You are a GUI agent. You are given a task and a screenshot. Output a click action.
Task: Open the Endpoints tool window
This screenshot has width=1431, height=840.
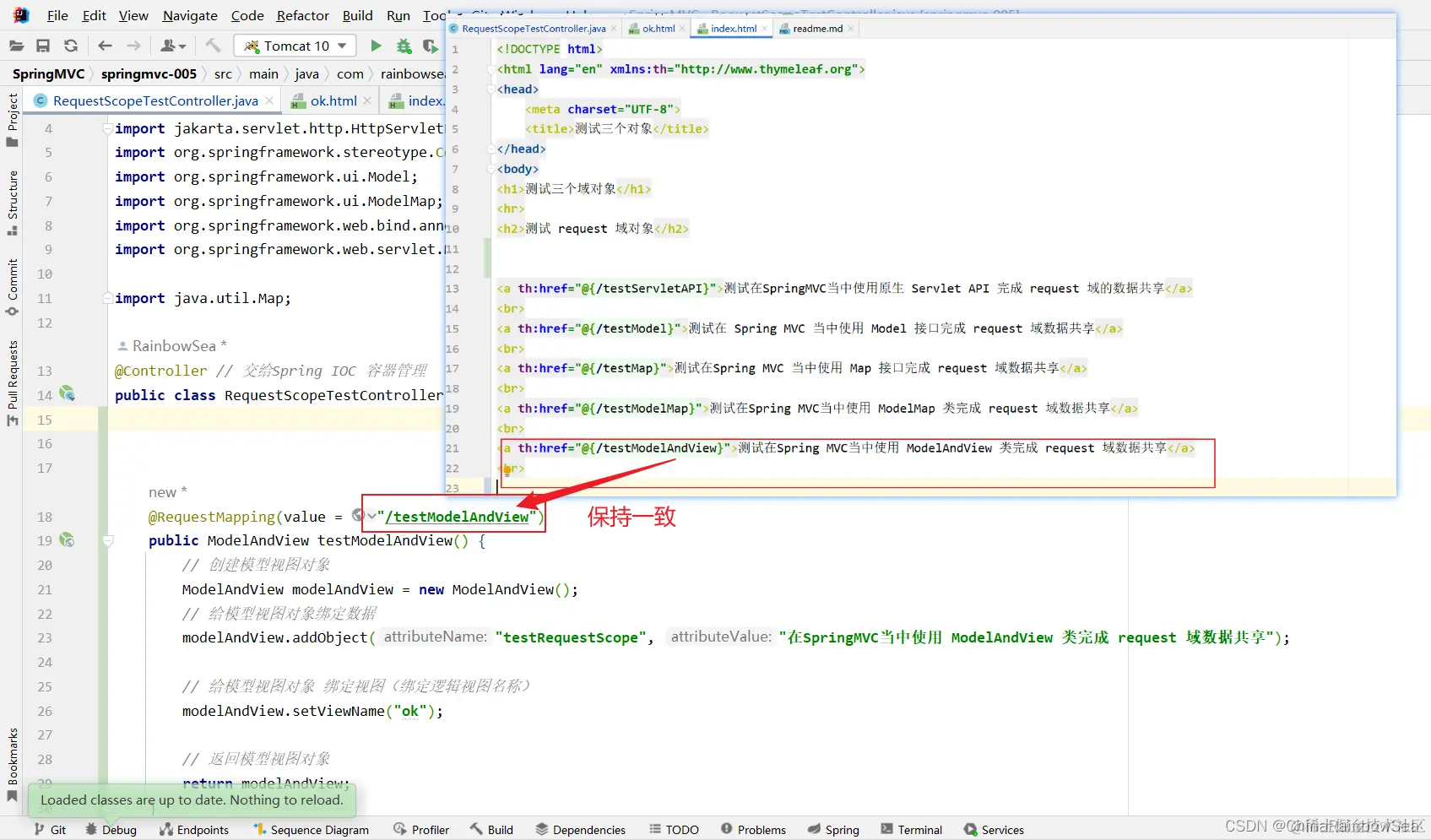194,830
